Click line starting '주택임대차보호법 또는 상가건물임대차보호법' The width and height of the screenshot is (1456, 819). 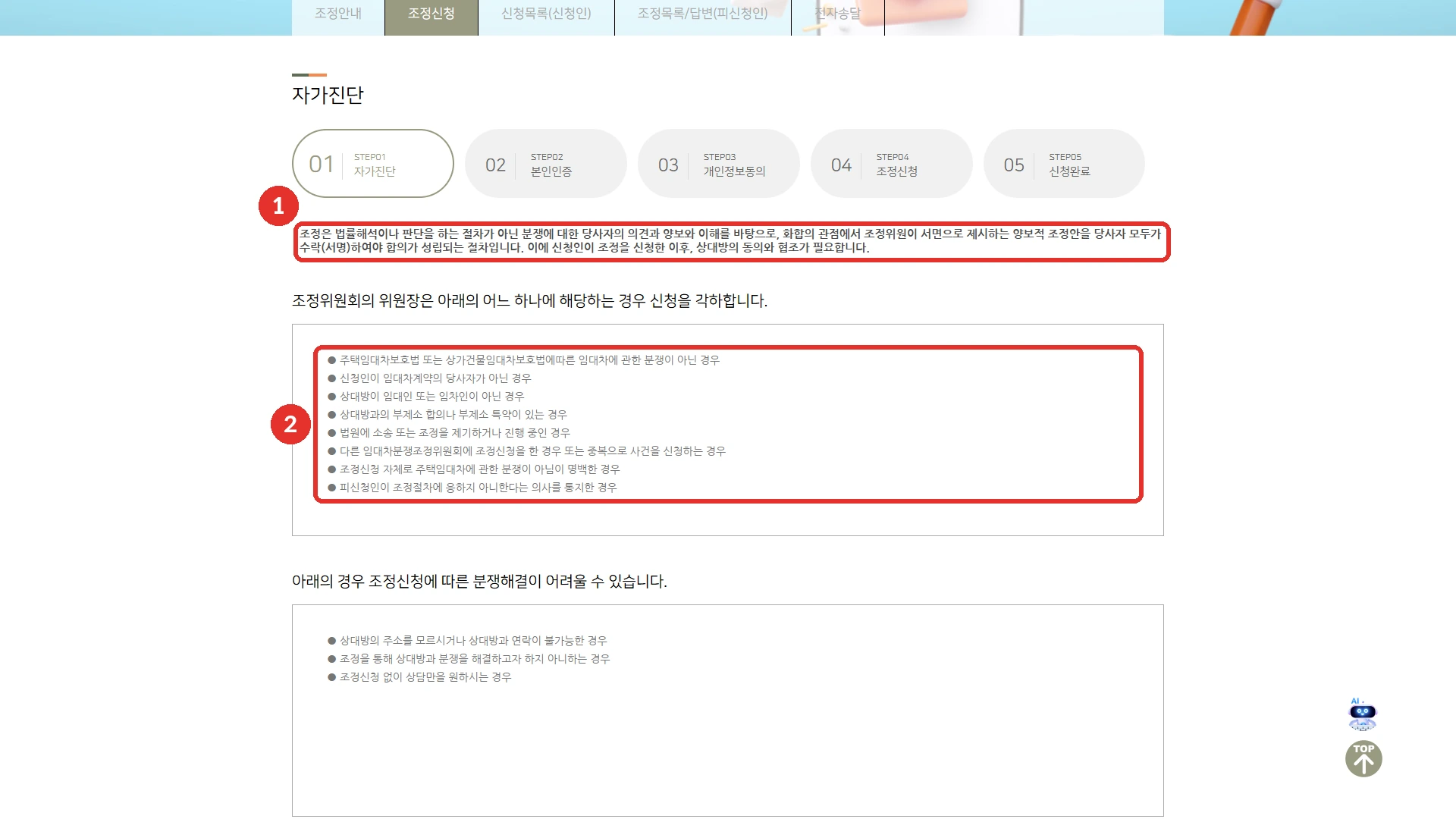[529, 360]
